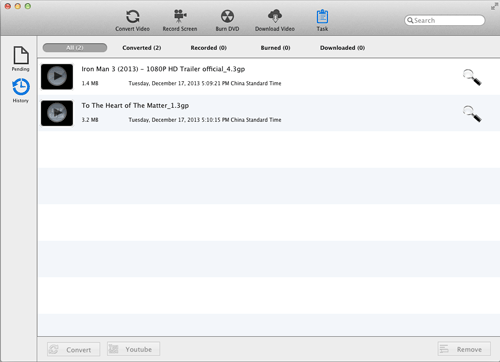Viewport: 500px width, 362px height.
Task: Play the Iron Man 3 trailer thumbnail
Action: (x=57, y=77)
